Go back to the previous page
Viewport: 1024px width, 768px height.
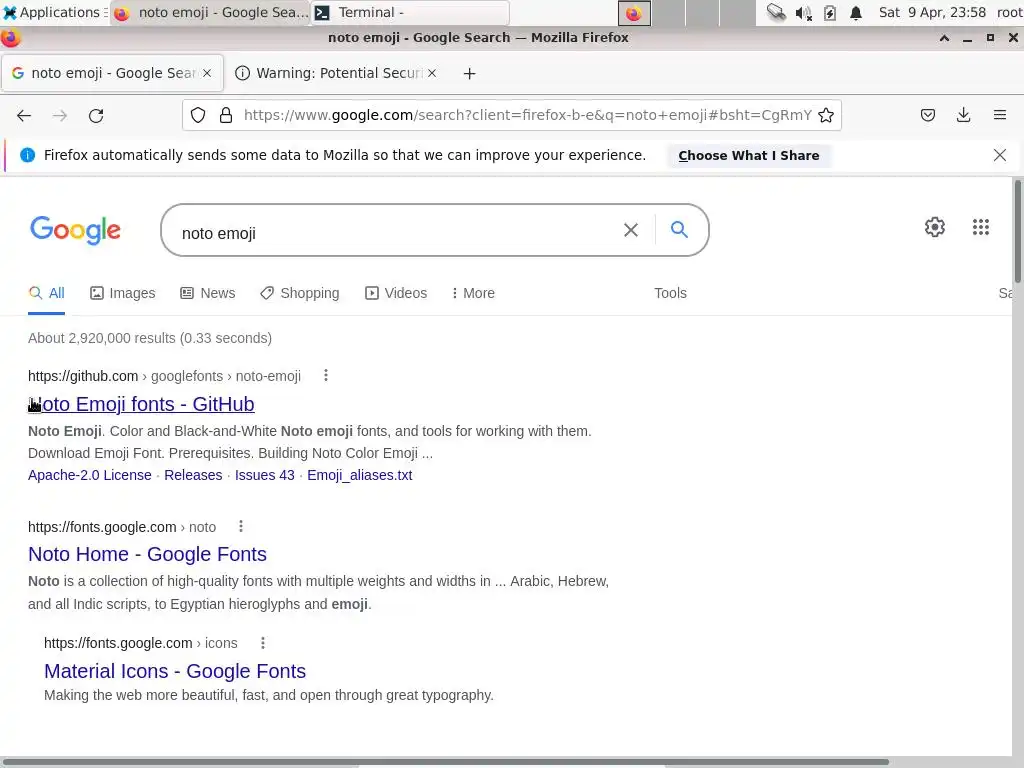24,116
